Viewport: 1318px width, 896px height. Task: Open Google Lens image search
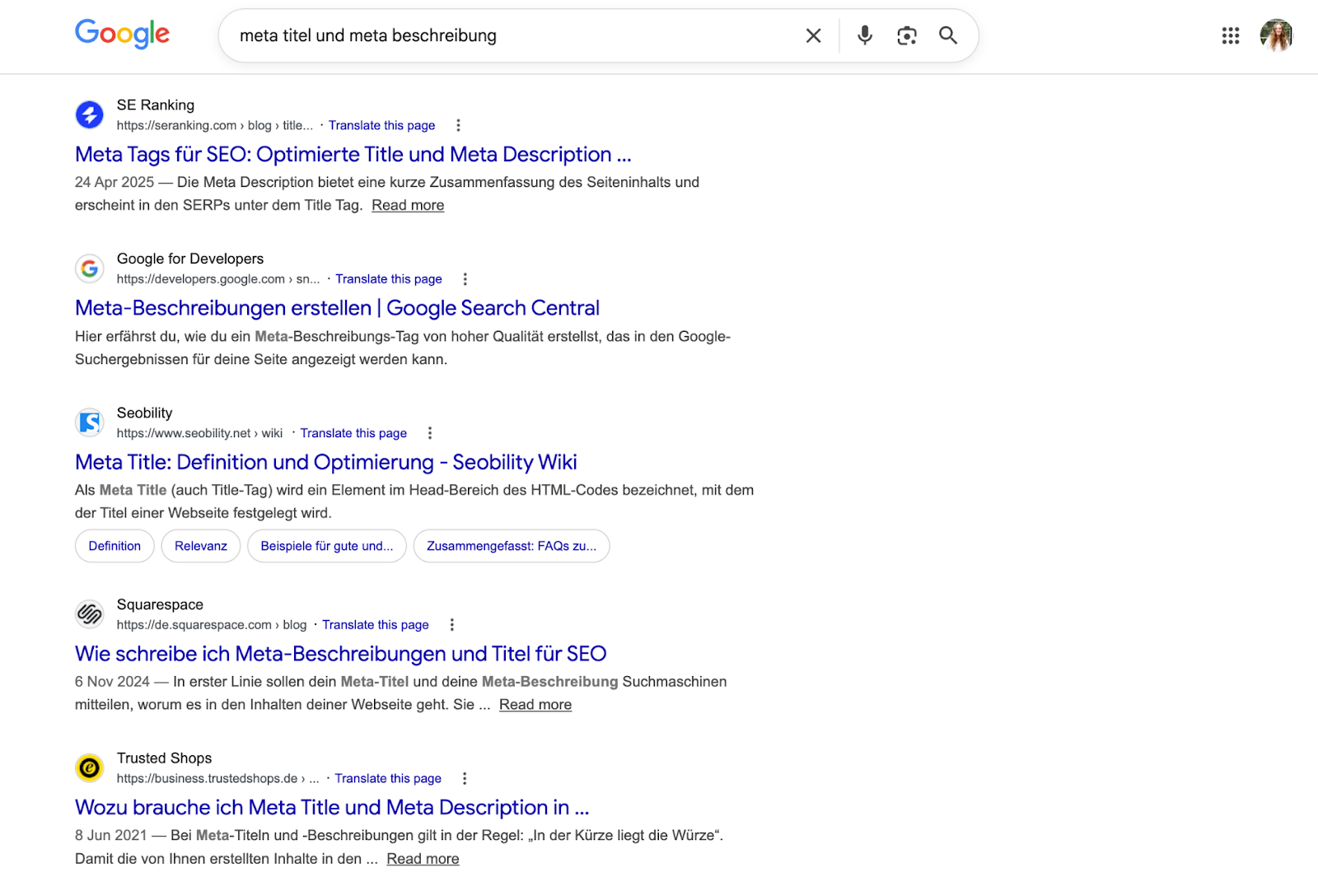tap(907, 35)
